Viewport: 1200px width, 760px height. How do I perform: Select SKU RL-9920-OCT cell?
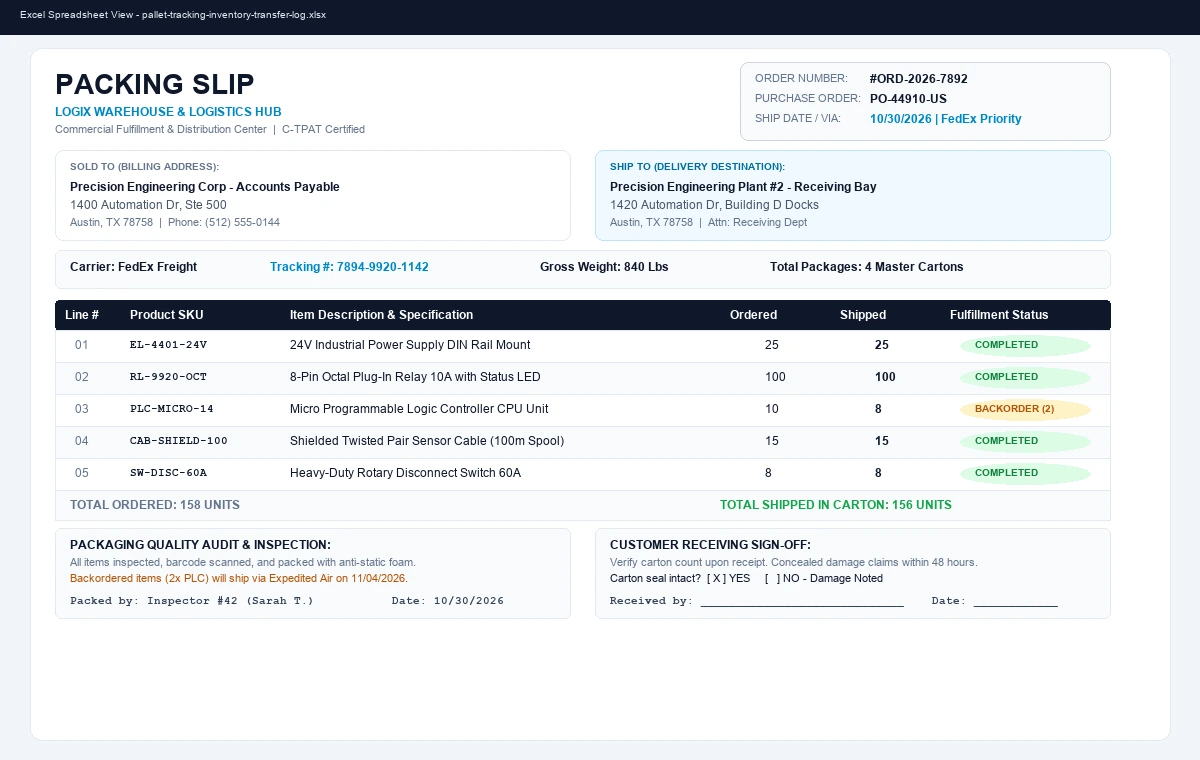(x=168, y=377)
